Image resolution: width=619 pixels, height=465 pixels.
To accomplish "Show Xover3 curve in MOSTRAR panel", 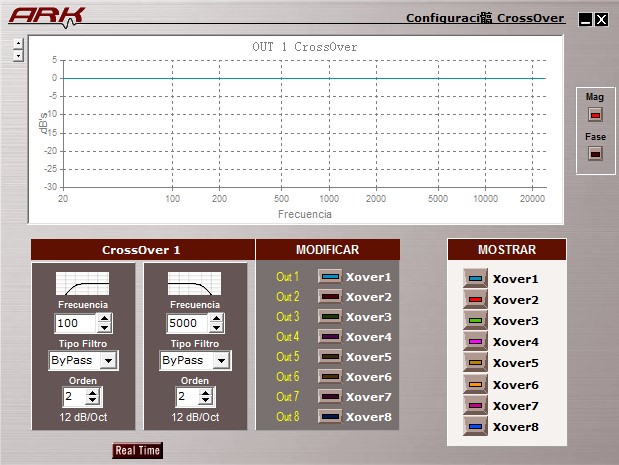I will 475,321.
